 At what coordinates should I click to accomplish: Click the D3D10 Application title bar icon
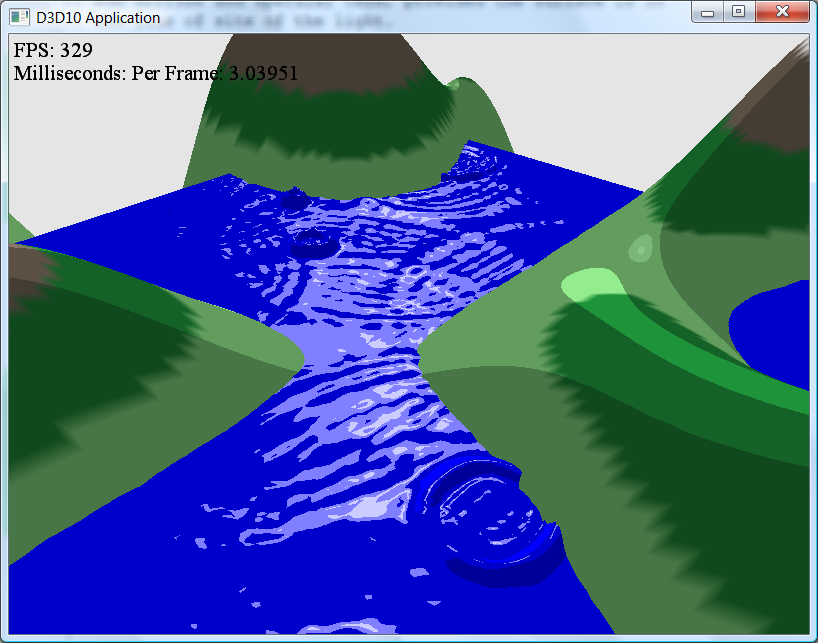pos(19,17)
